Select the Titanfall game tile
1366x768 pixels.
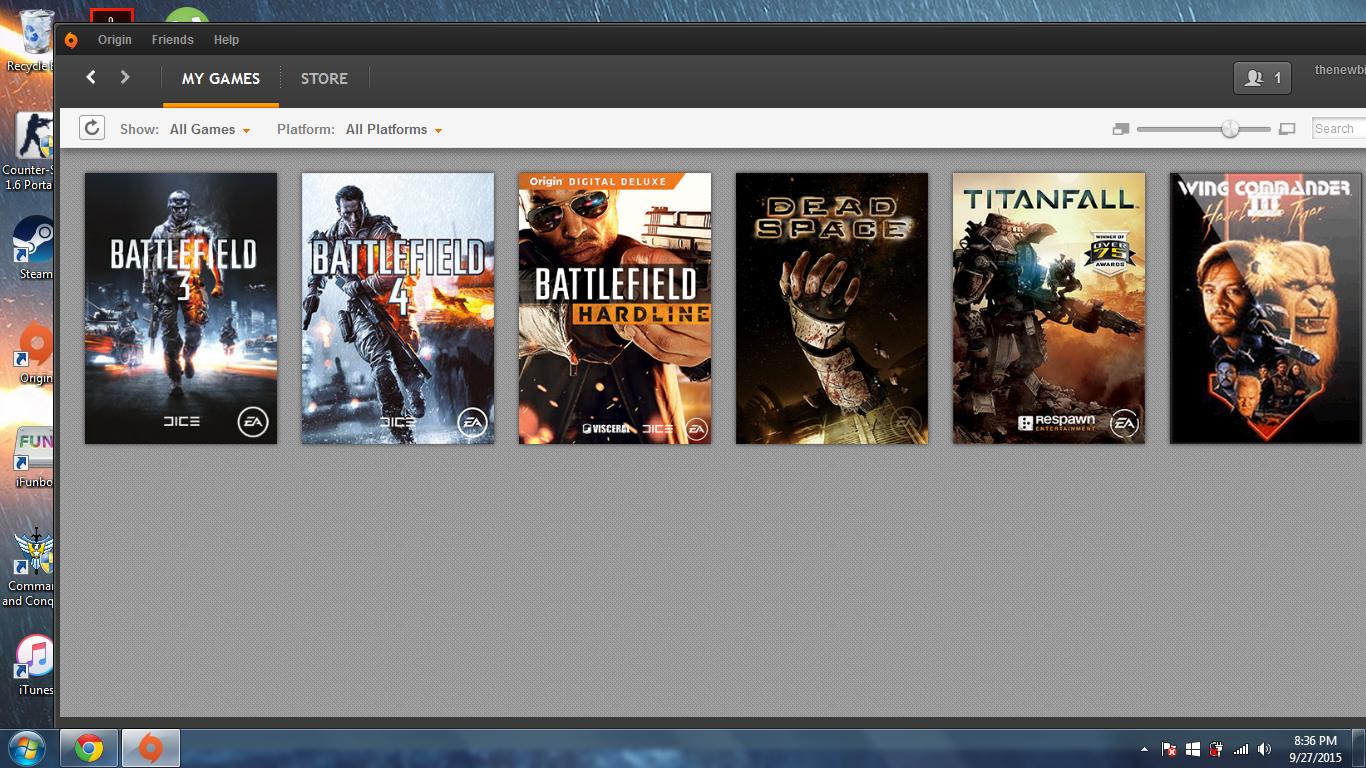1049,308
